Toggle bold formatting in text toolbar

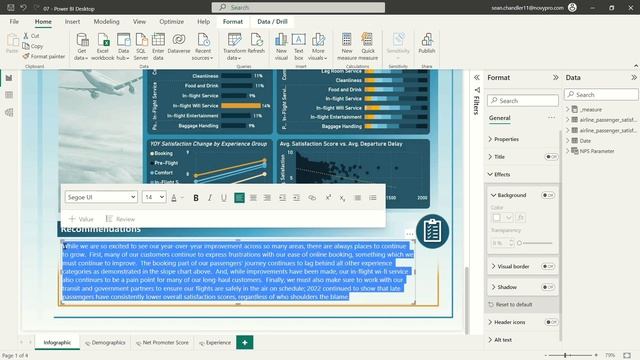click(x=196, y=198)
